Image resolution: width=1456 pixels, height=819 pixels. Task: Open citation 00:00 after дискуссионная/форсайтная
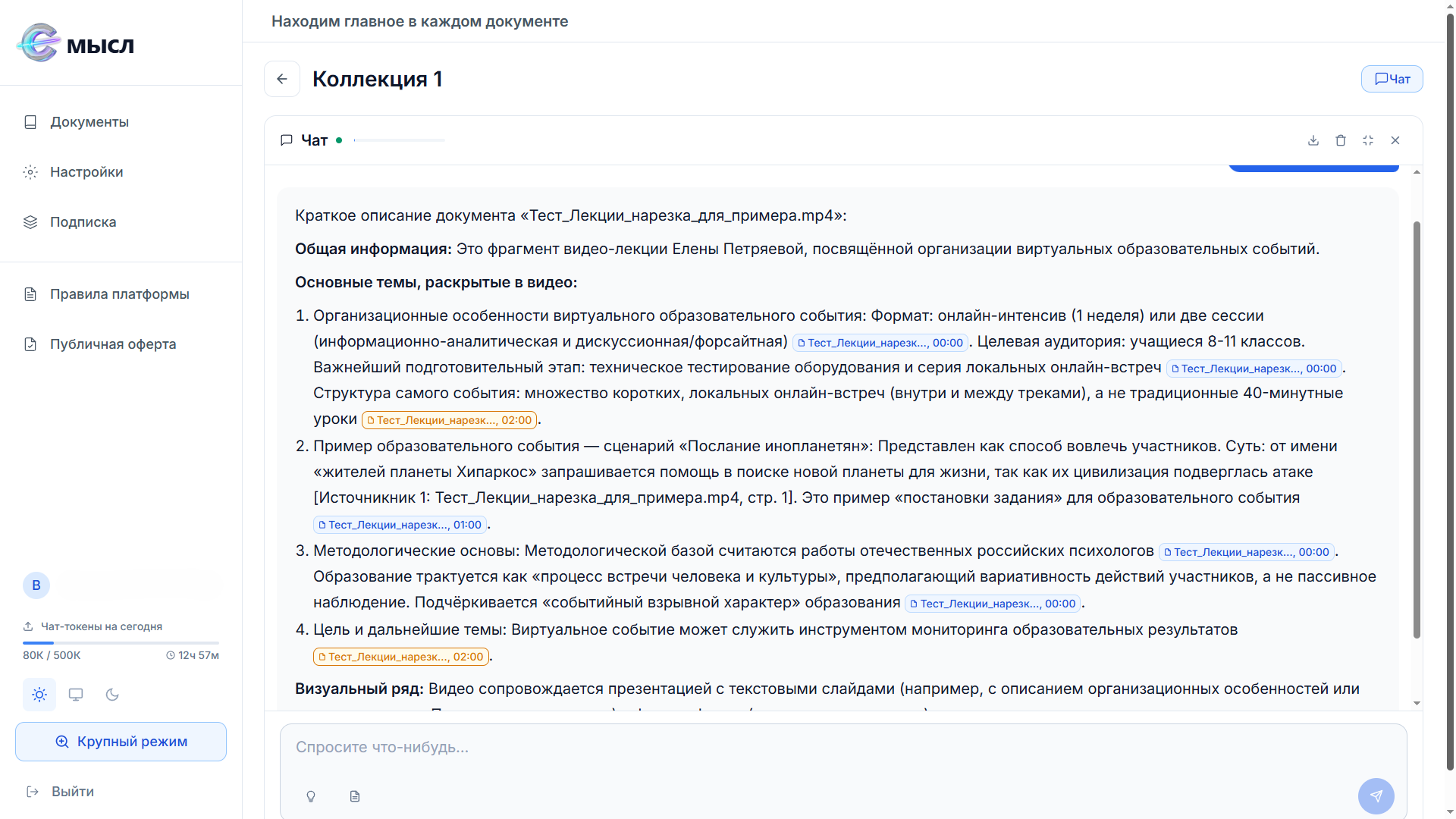tap(880, 343)
